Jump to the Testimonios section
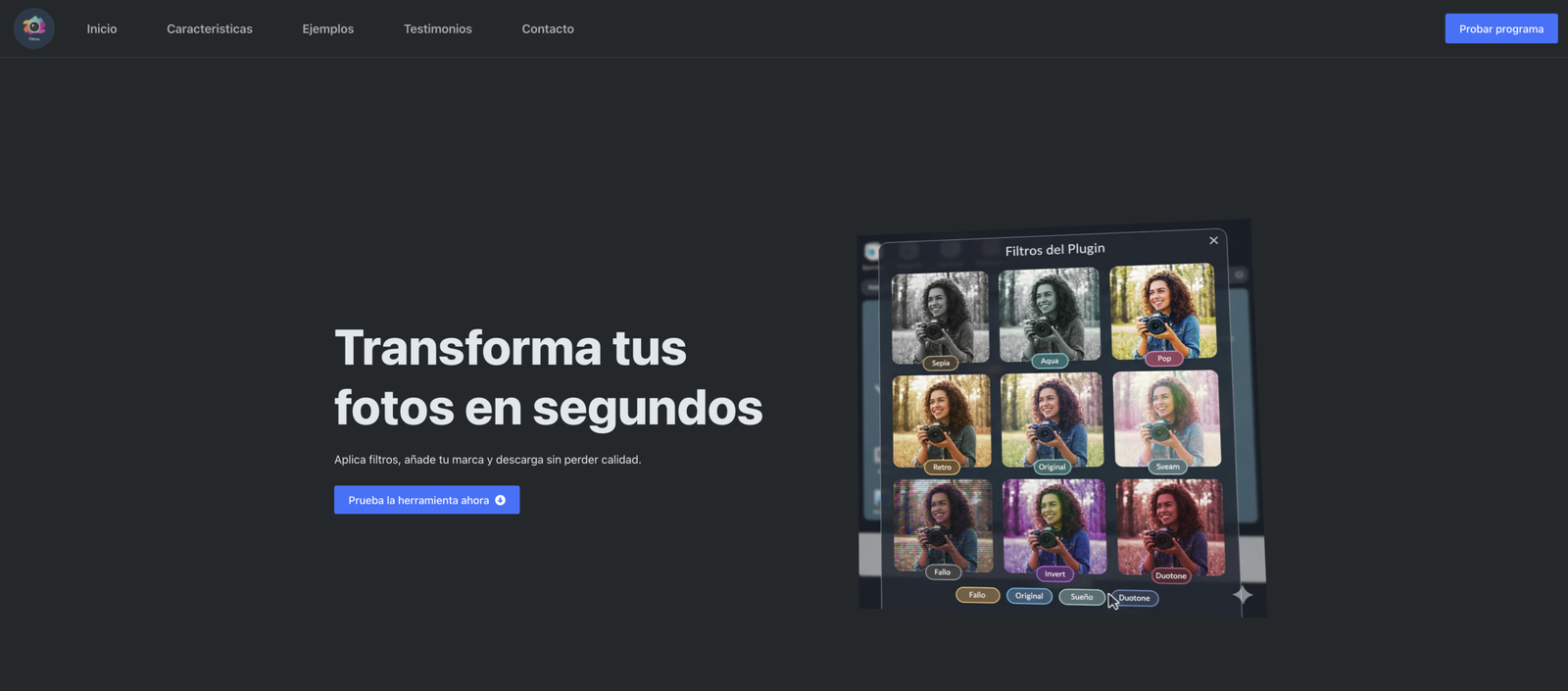This screenshot has width=1568, height=691. 438,29
